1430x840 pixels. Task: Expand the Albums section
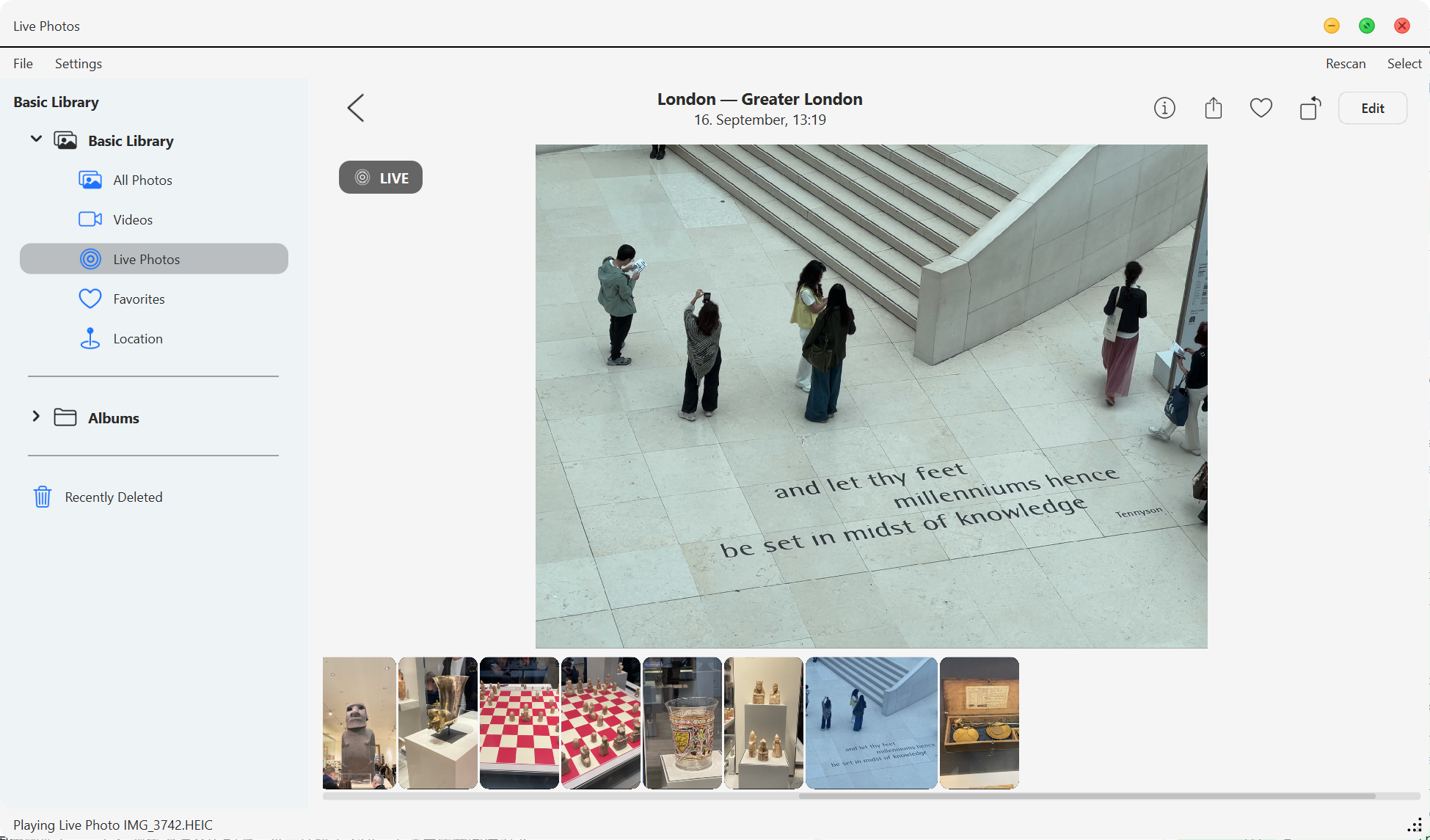(36, 417)
